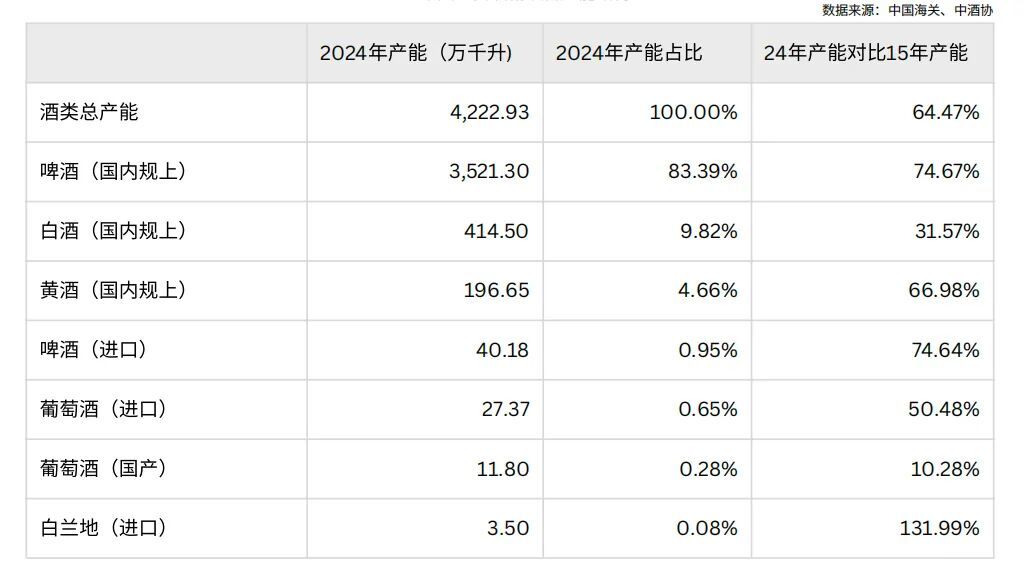
Task: Select the 酒类总产能 row label
Action: tap(89, 112)
